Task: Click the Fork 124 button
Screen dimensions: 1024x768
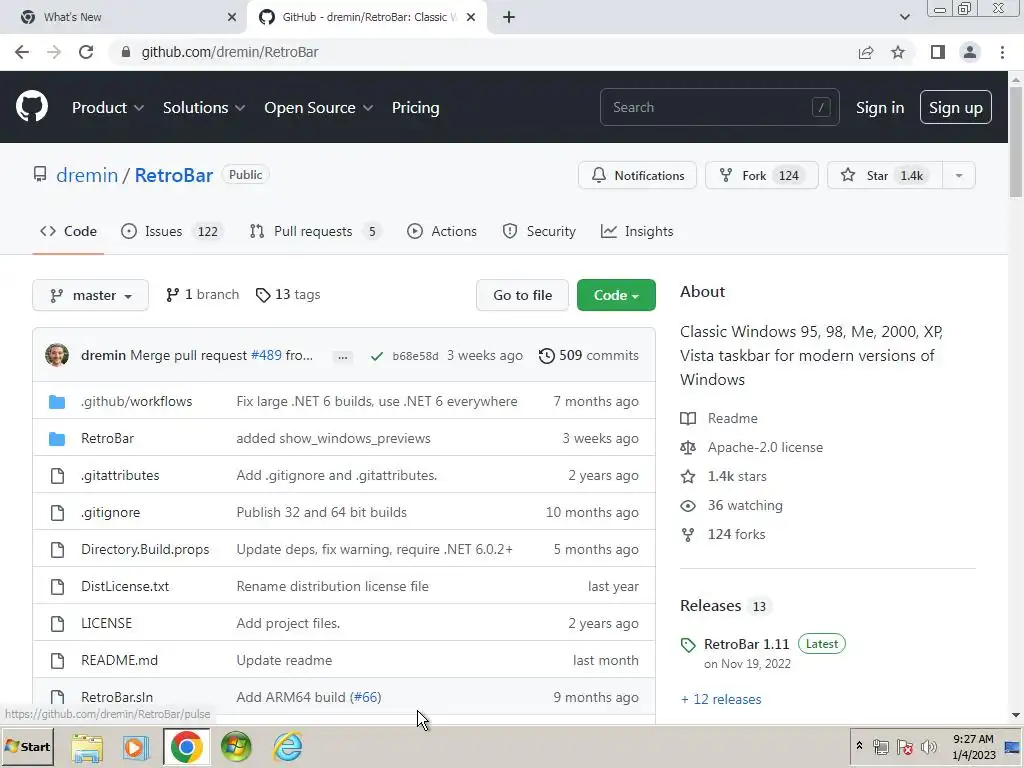Action: point(761,176)
